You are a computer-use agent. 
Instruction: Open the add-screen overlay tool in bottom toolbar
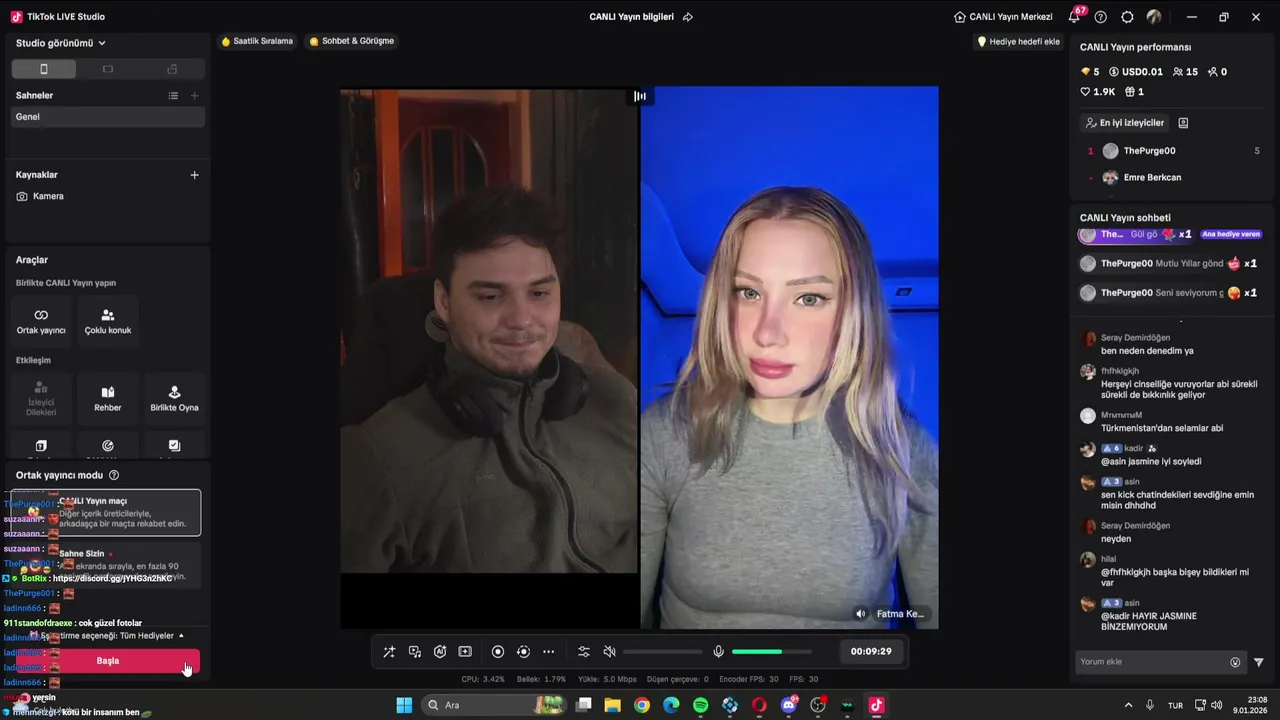465,652
